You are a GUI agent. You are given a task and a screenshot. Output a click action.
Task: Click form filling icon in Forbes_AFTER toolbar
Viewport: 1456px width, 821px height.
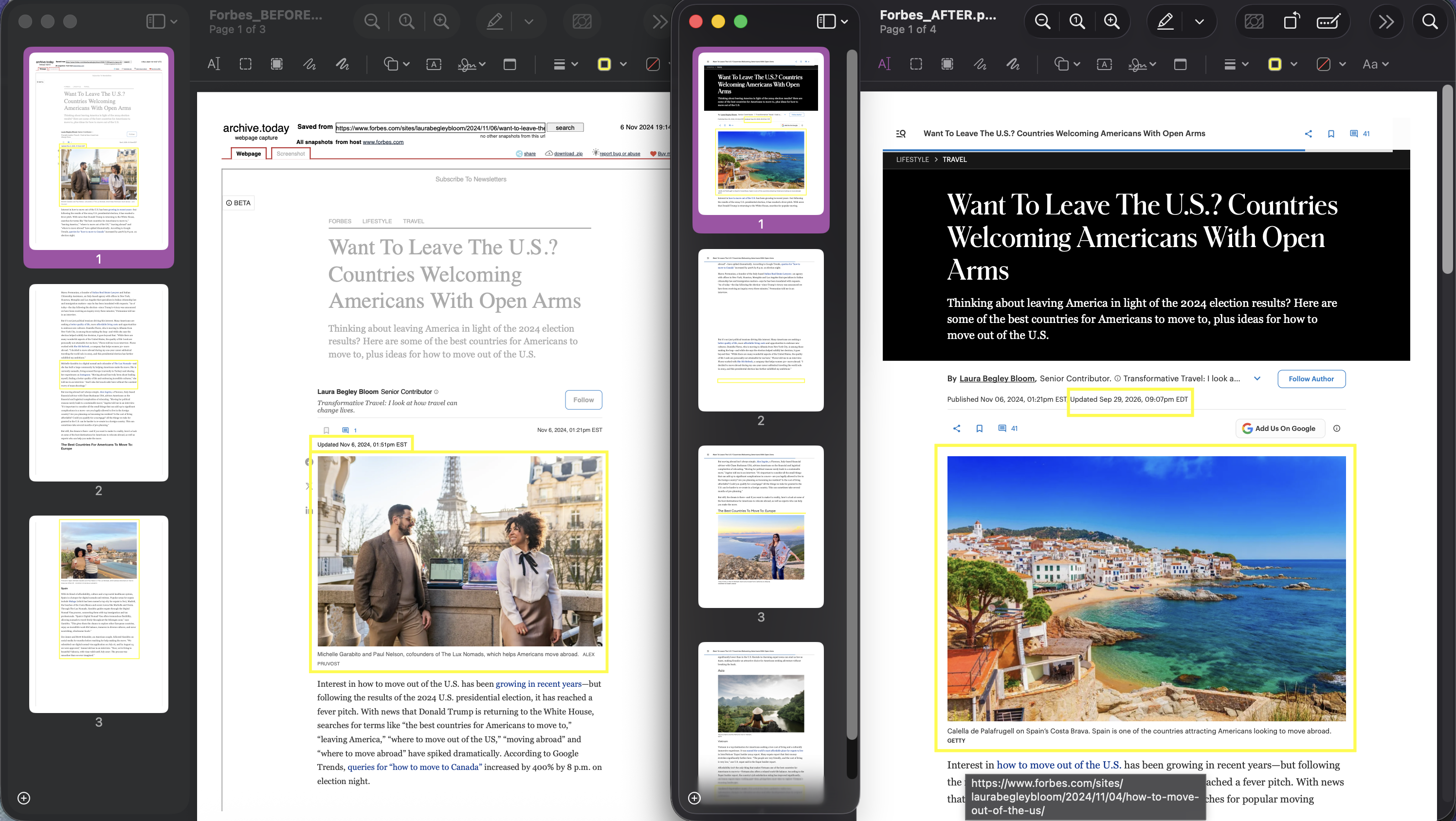(1328, 21)
